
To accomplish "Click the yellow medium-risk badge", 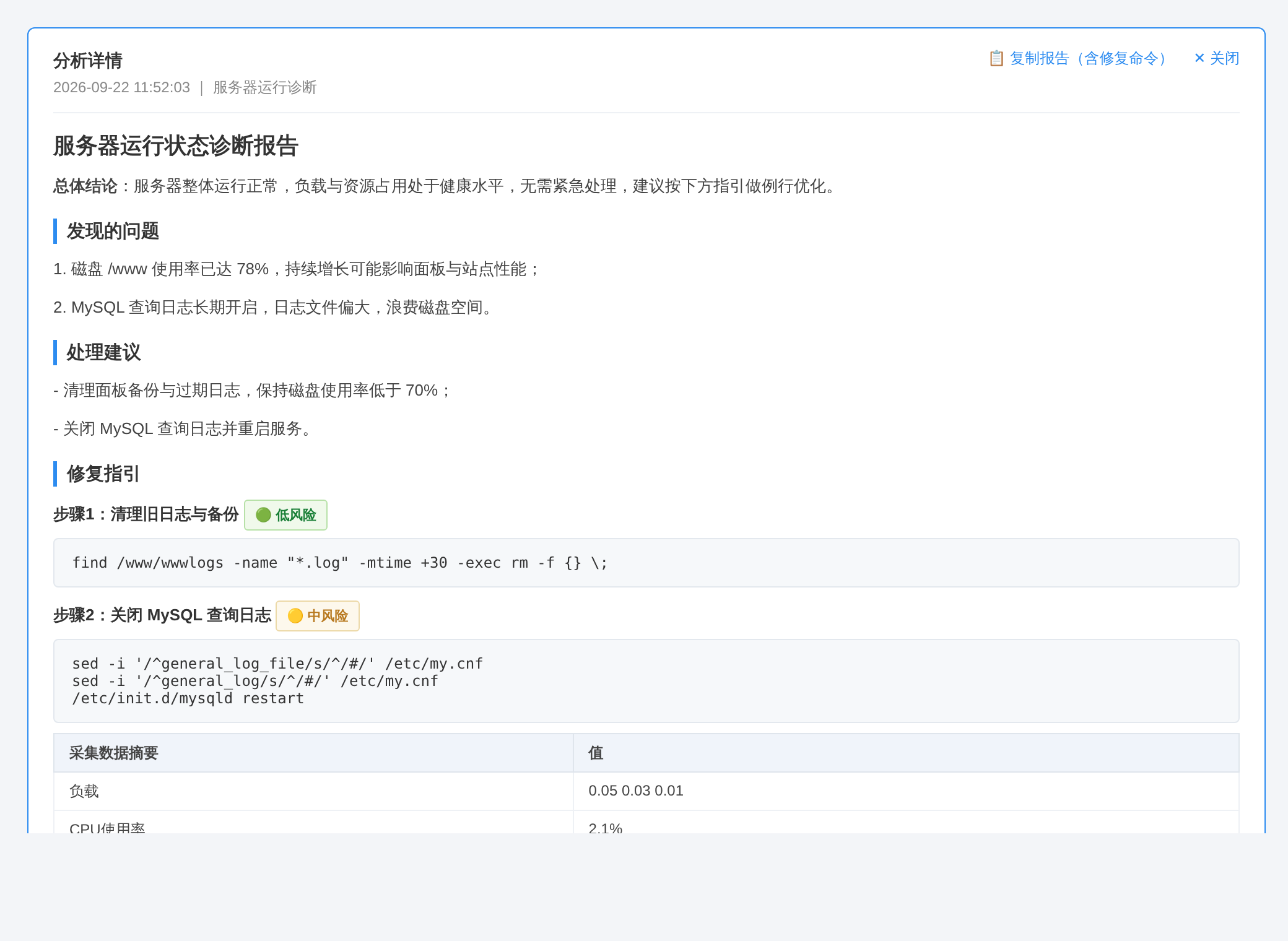I will tap(318, 616).
